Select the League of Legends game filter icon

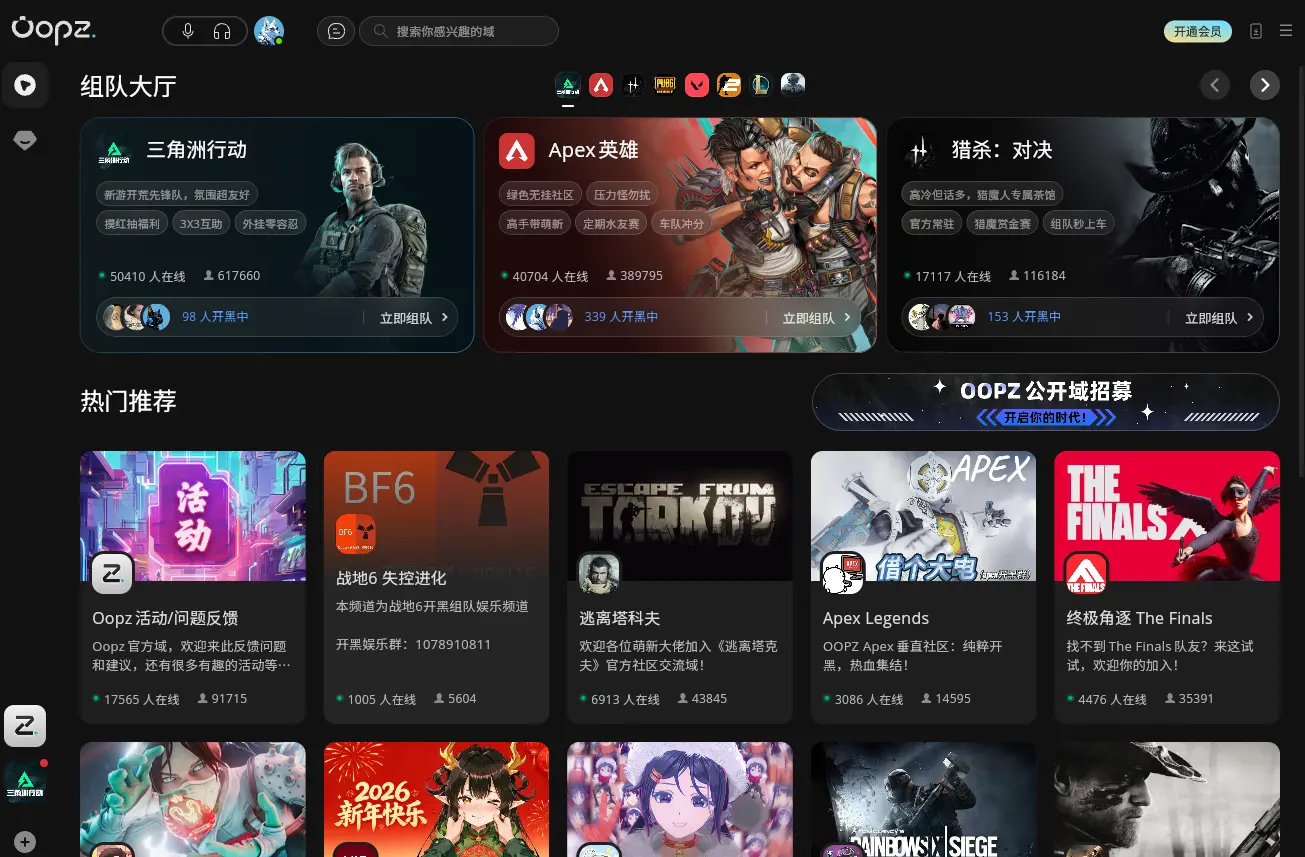(761, 85)
